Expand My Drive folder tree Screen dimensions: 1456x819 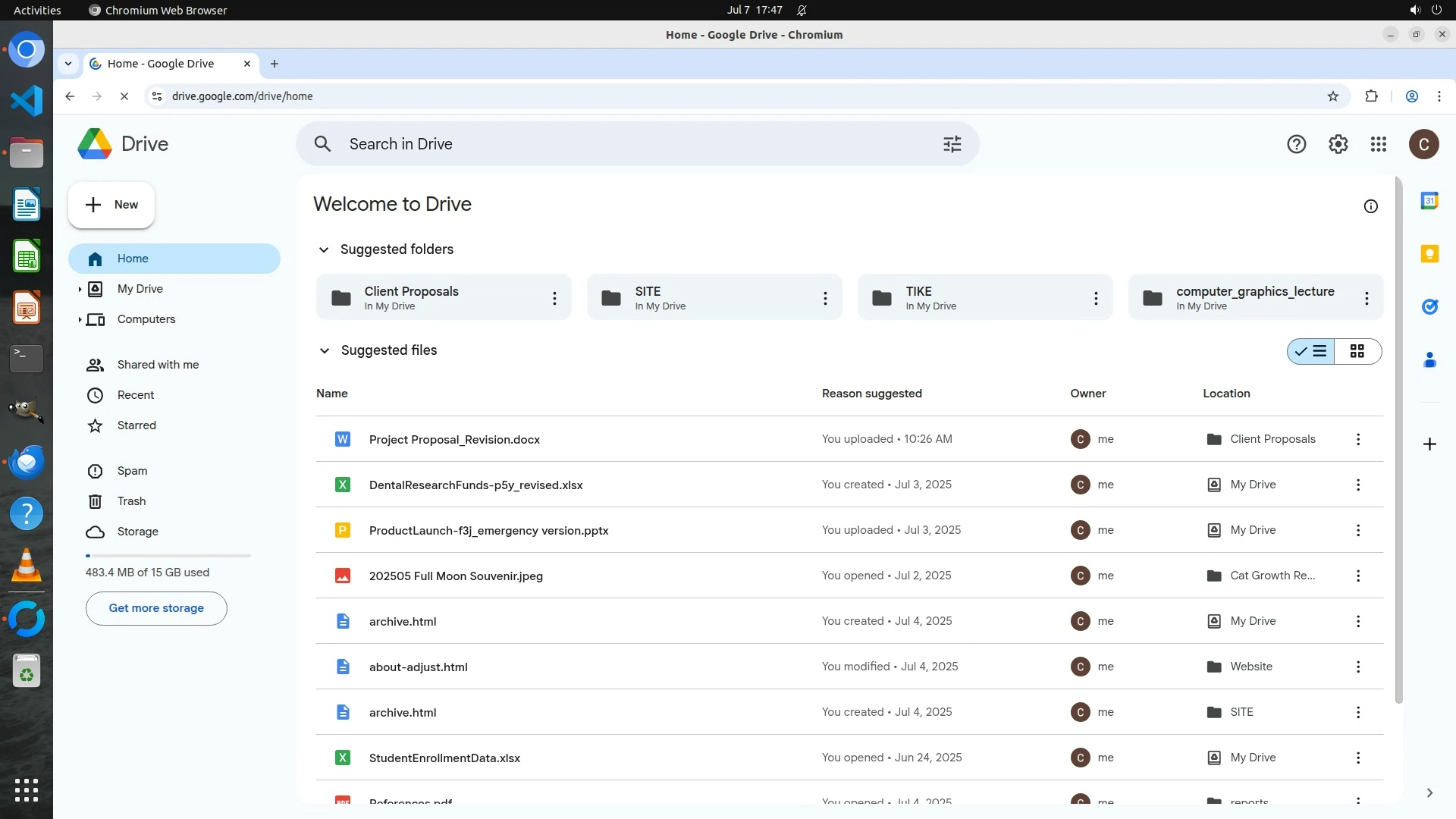pyautogui.click(x=80, y=289)
